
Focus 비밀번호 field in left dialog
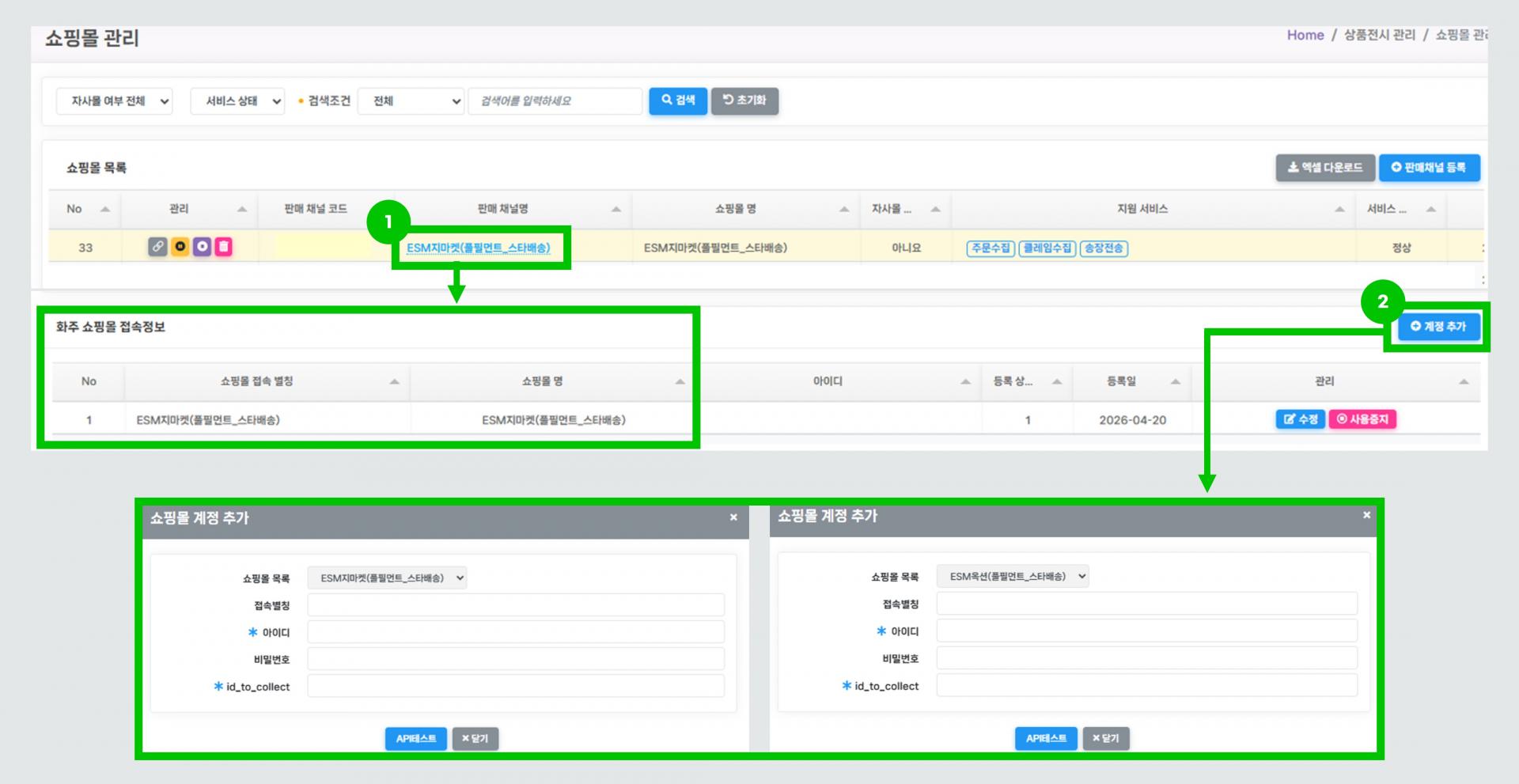tap(516, 659)
